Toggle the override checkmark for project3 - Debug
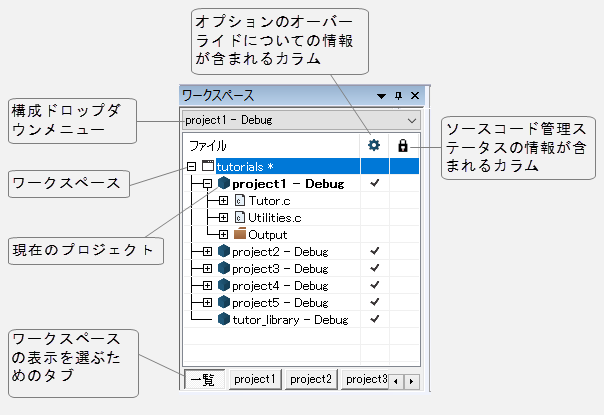This screenshot has height=415, width=604. coord(374,268)
